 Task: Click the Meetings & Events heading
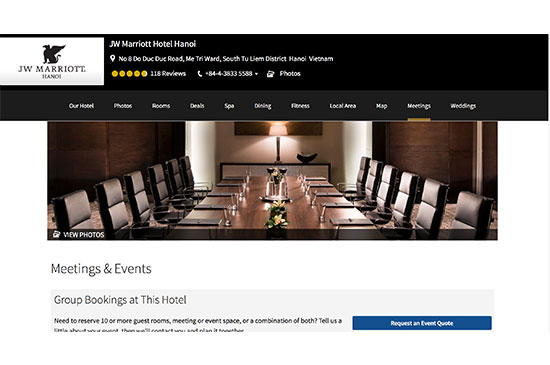coord(101,269)
